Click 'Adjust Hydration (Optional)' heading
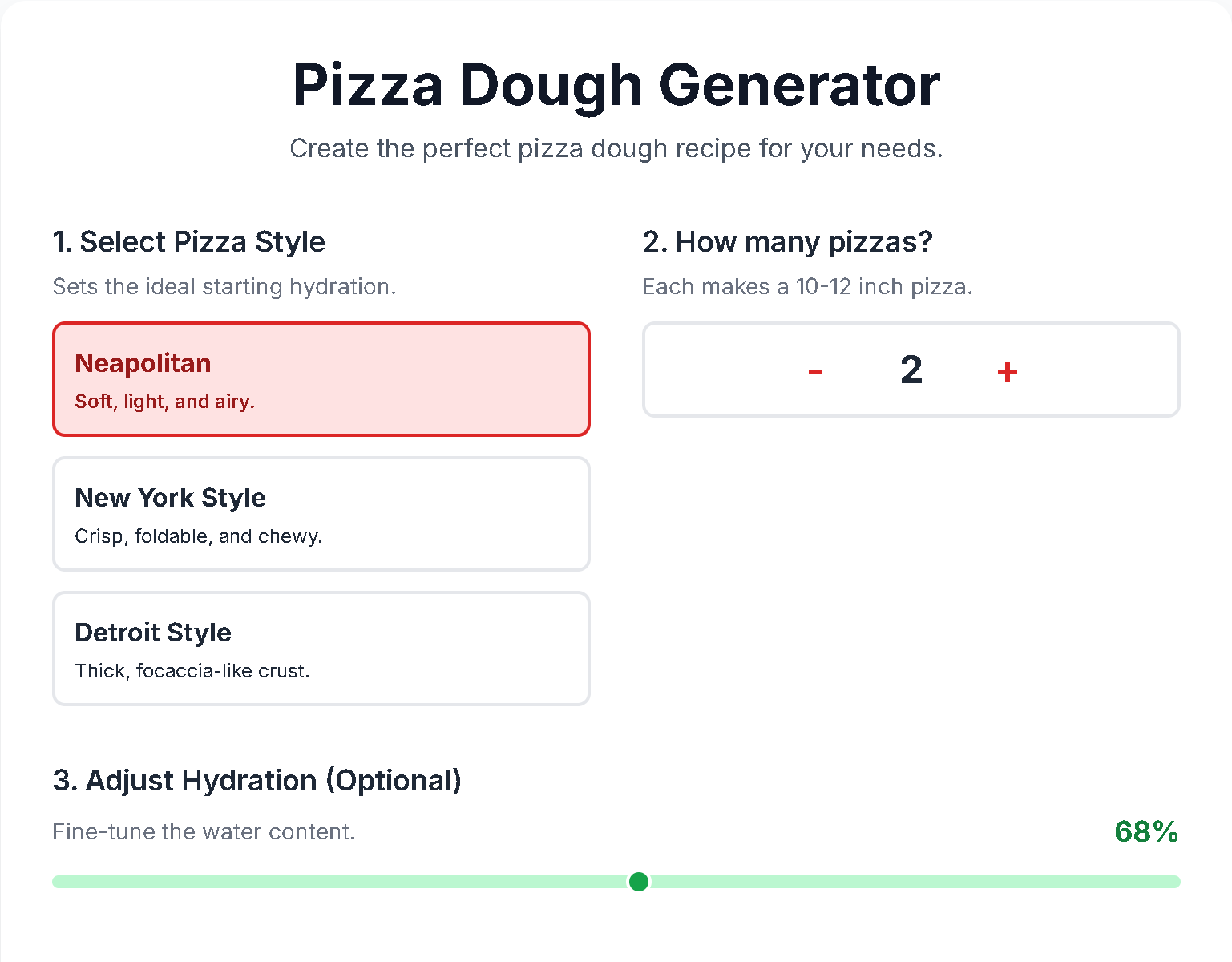Image resolution: width=1232 pixels, height=962 pixels. pyautogui.click(x=257, y=780)
